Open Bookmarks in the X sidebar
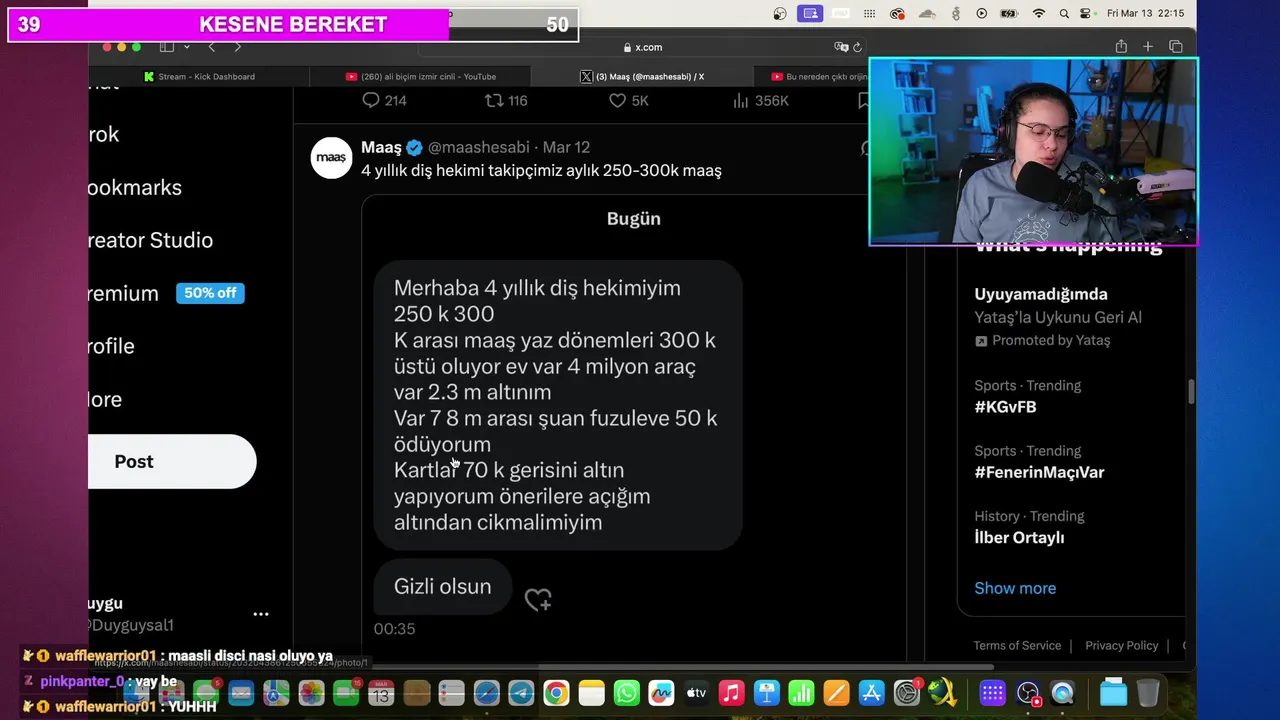1280x720 pixels. [x=135, y=188]
